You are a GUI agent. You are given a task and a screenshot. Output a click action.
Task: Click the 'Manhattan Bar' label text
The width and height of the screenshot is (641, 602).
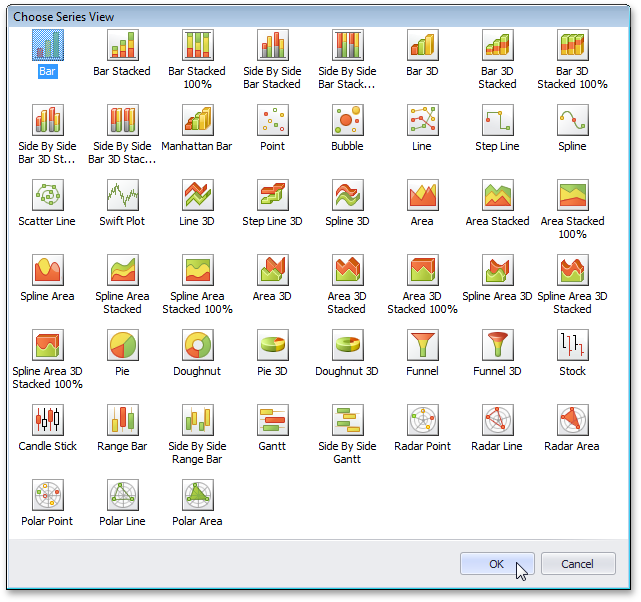coord(197,146)
